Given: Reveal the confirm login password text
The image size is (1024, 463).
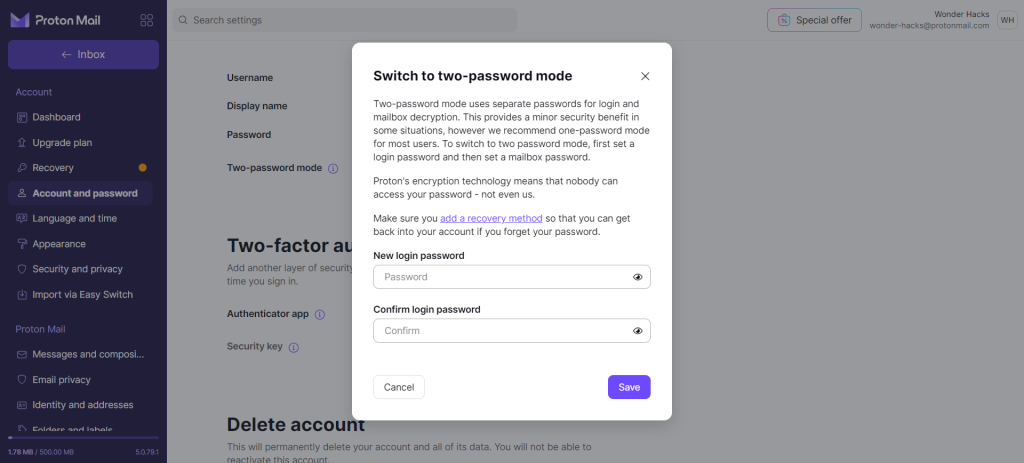Looking at the screenshot, I should [638, 330].
